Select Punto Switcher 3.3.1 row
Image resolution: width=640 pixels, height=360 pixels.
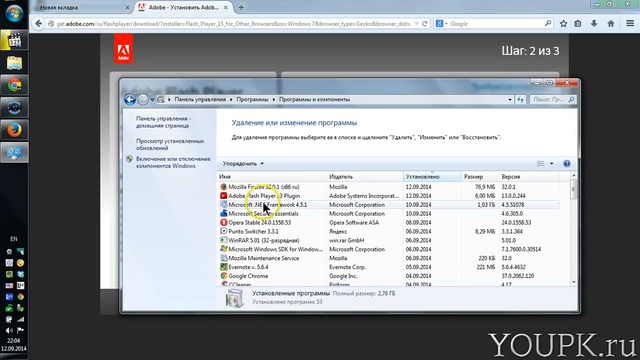pyautogui.click(x=388, y=231)
